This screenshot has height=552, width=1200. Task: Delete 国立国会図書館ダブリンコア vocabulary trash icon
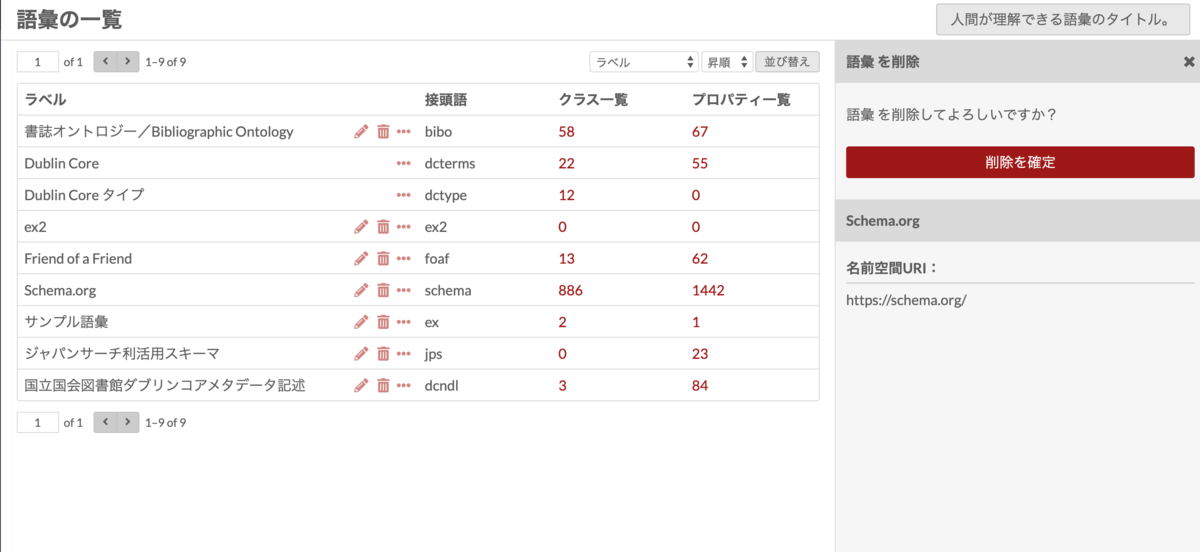point(383,385)
